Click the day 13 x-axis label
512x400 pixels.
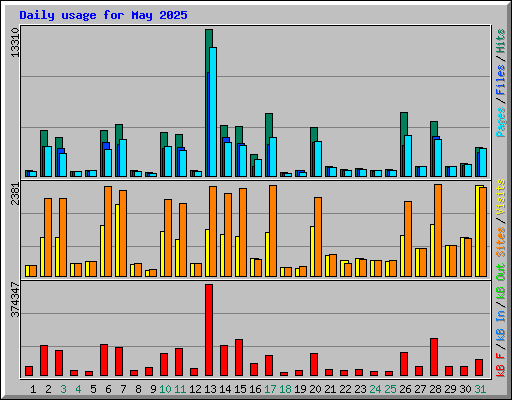tap(210, 389)
